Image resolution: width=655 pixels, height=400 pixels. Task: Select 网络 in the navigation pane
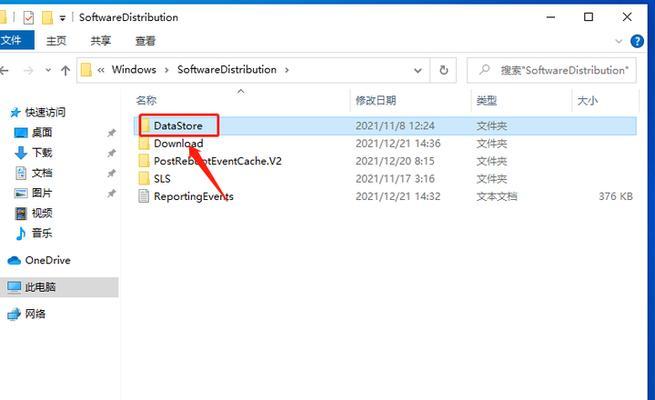(x=35, y=314)
